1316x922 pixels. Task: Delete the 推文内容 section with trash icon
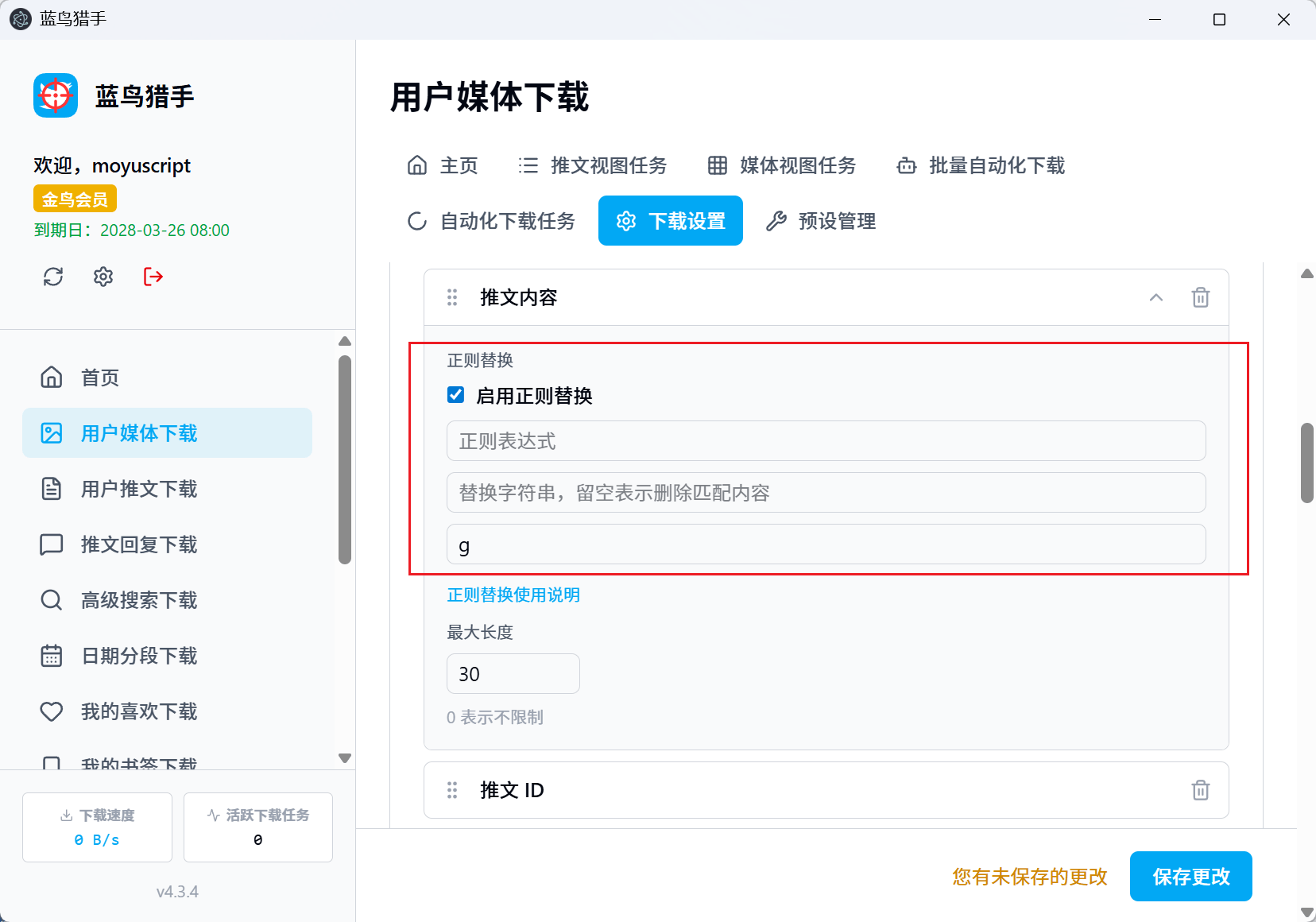[x=1200, y=297]
